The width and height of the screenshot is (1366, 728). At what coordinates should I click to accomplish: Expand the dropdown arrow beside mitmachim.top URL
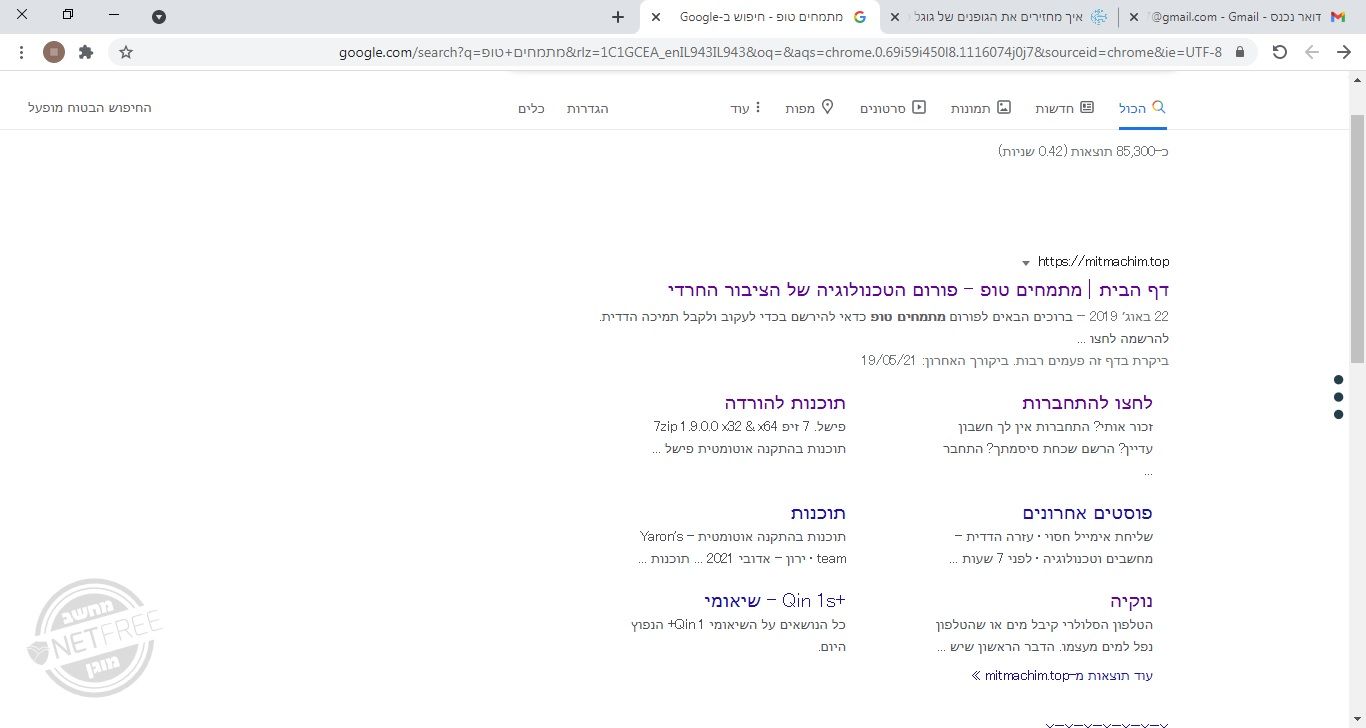(1026, 263)
